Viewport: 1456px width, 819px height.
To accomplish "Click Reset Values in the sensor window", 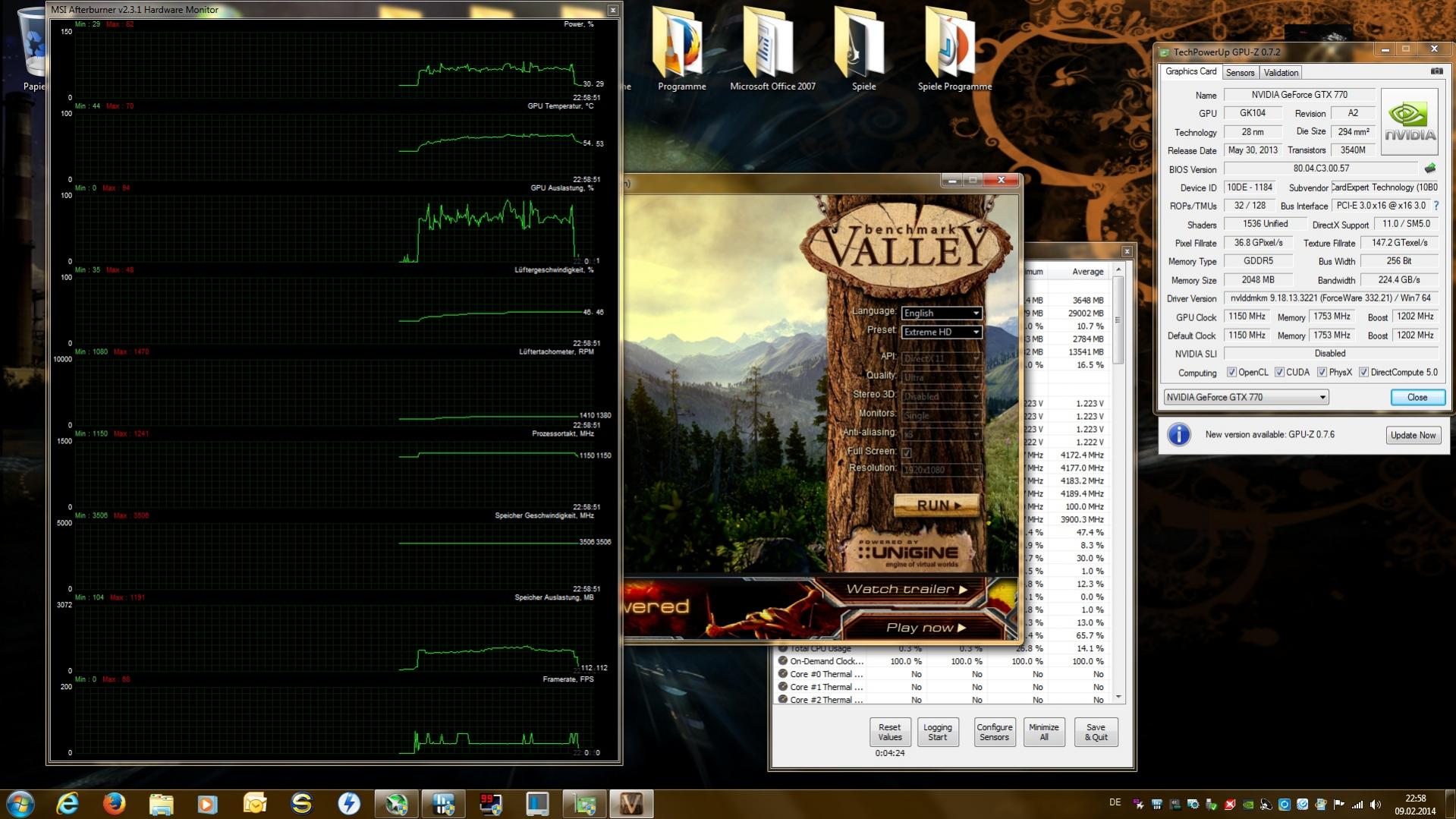I will (x=889, y=732).
